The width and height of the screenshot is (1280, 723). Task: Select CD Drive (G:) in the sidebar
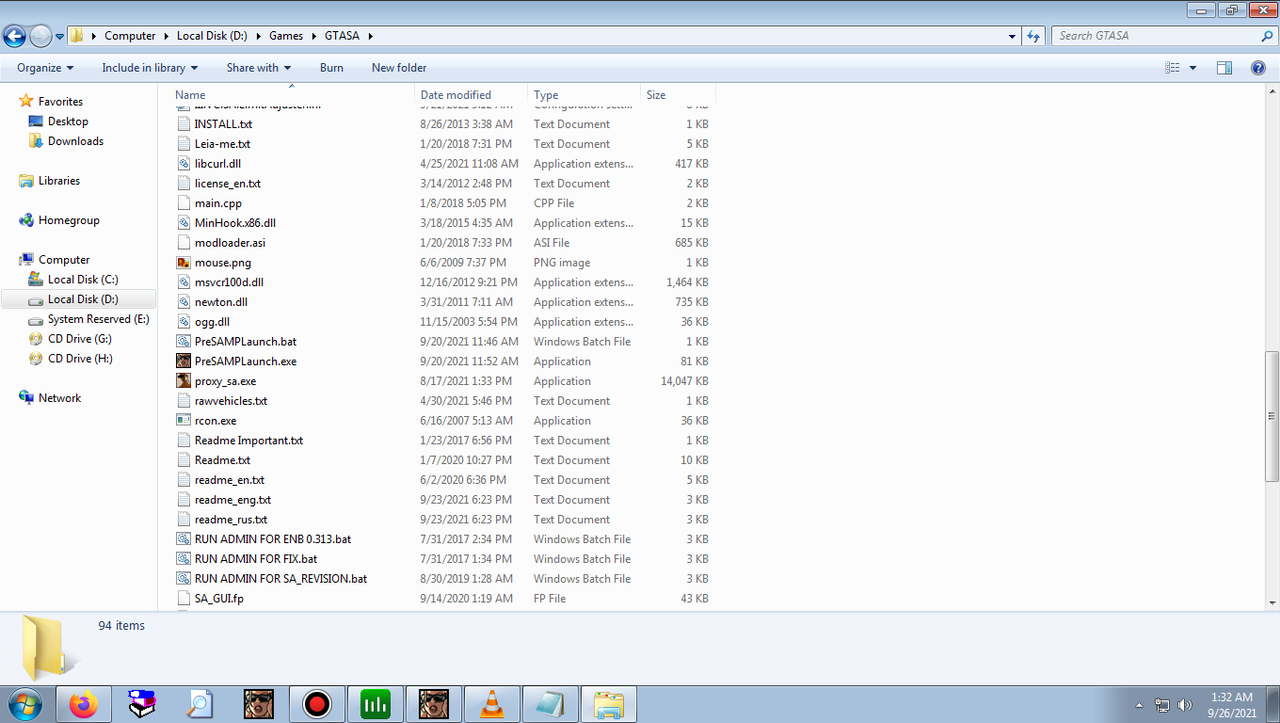tap(80, 339)
